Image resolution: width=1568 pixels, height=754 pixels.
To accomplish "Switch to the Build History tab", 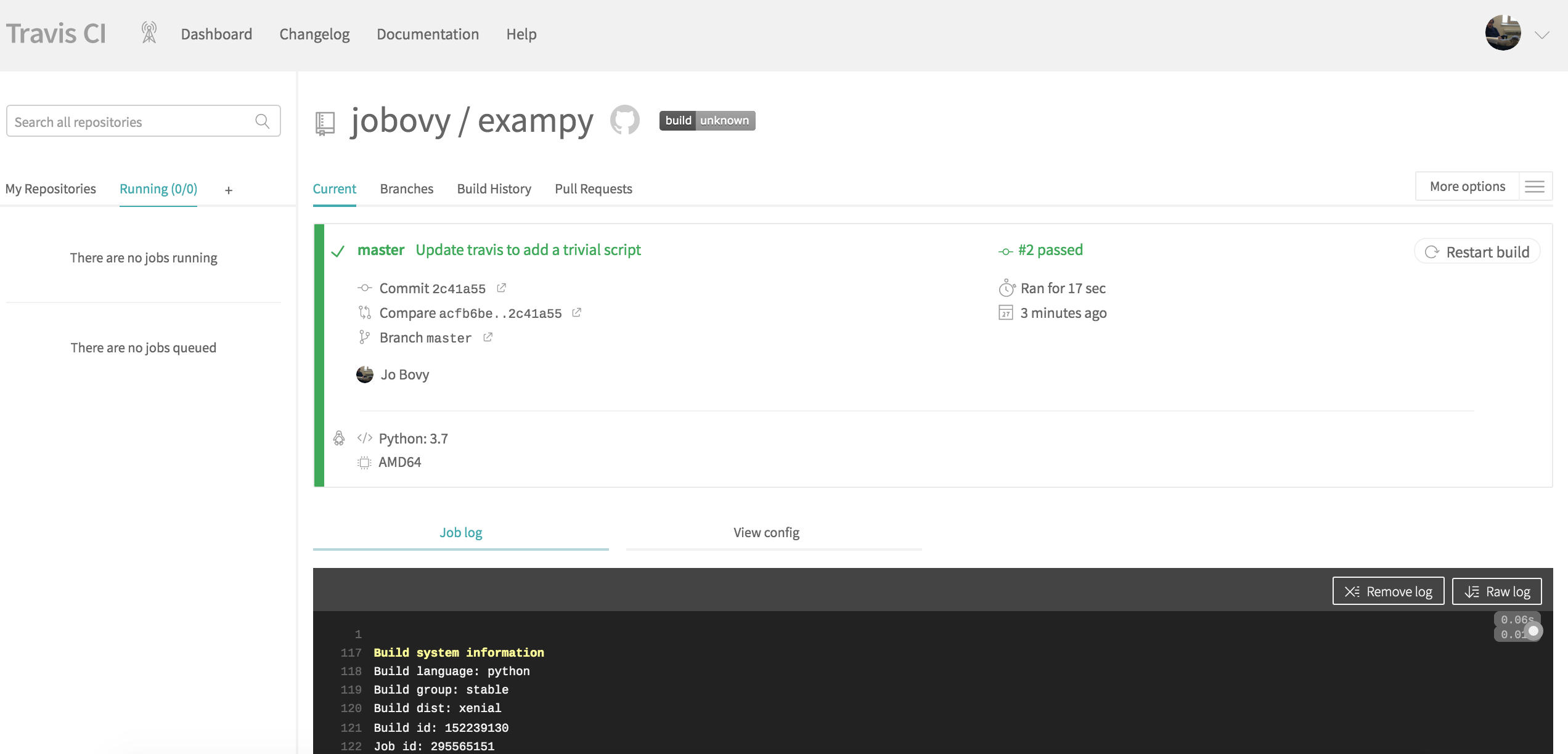I will (494, 187).
